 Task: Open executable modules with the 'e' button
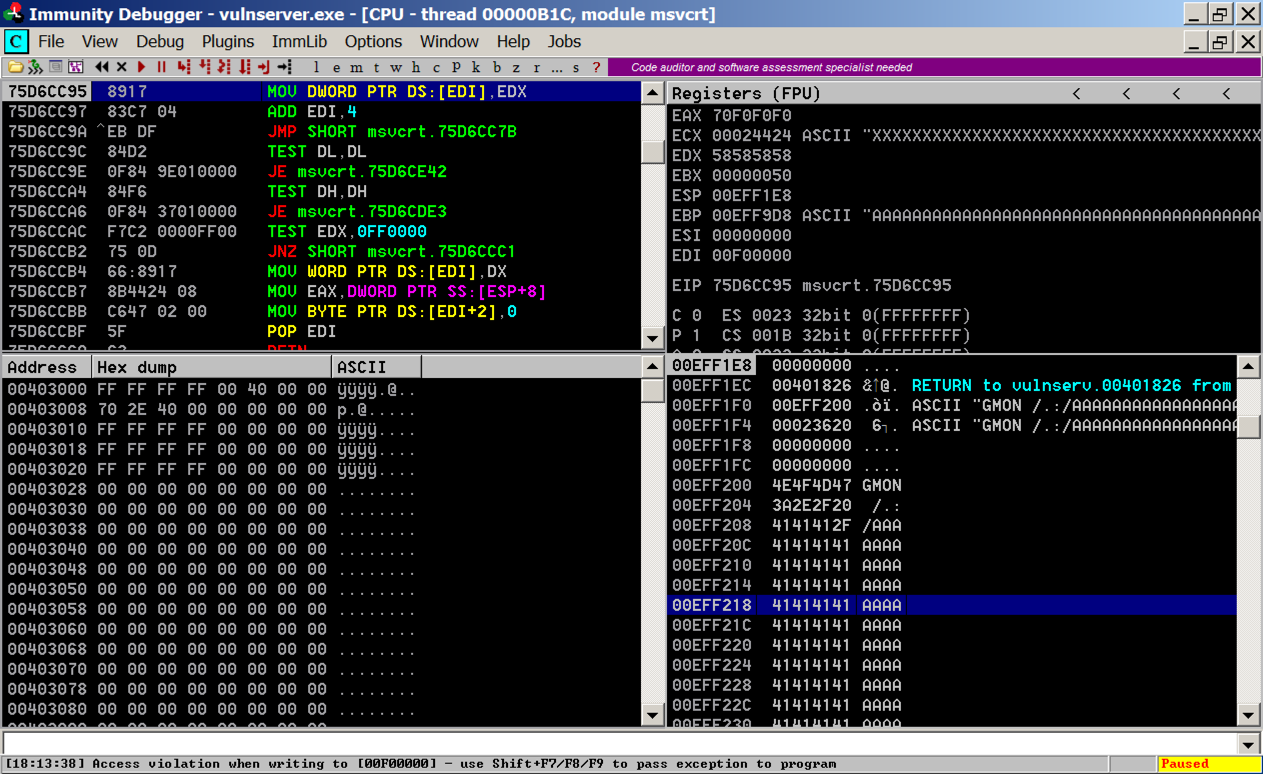click(335, 67)
